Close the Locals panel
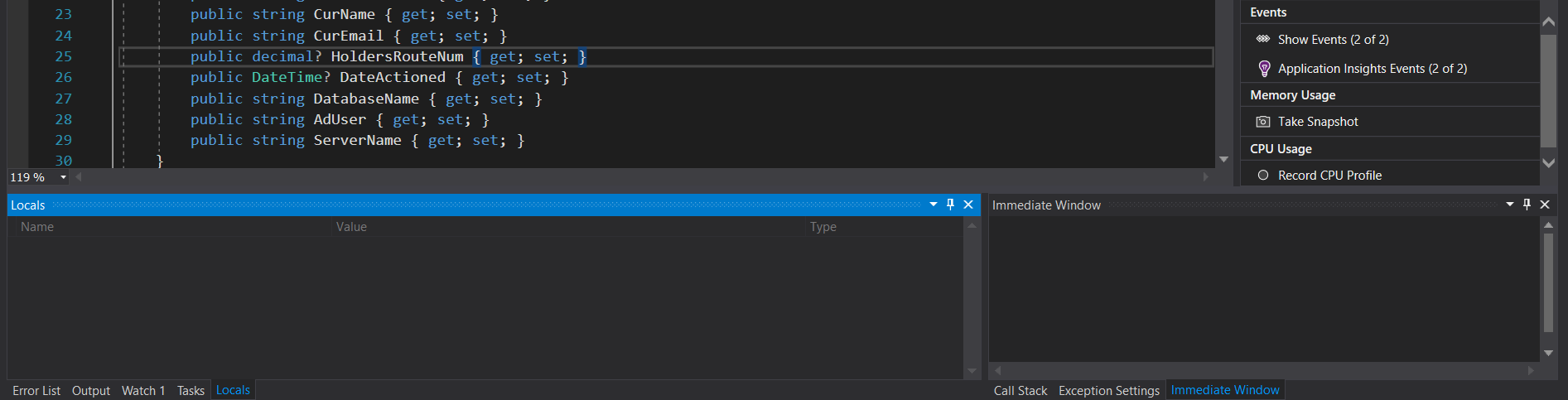This screenshot has width=1568, height=400. (x=968, y=205)
